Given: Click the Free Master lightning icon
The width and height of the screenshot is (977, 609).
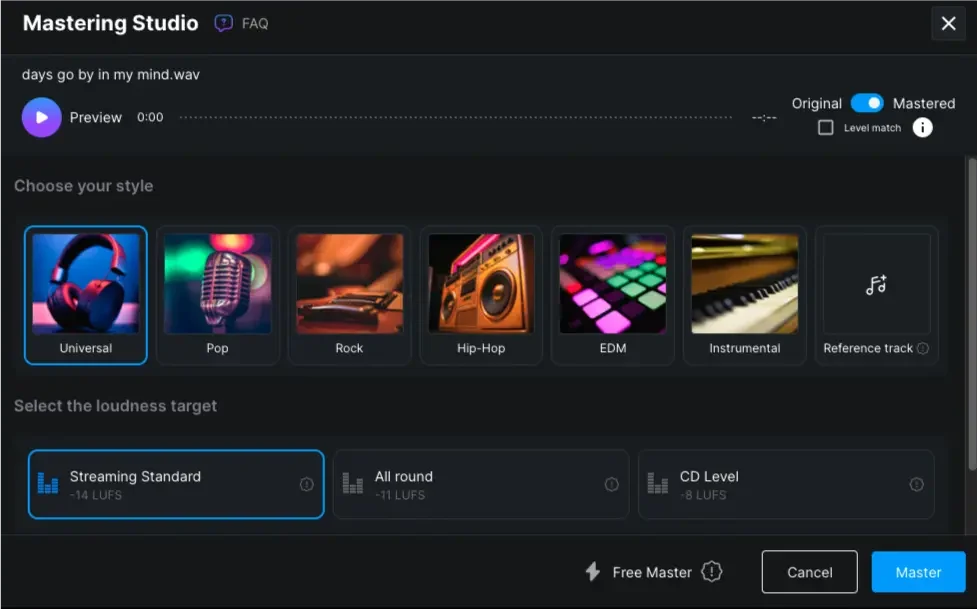Looking at the screenshot, I should pos(592,572).
